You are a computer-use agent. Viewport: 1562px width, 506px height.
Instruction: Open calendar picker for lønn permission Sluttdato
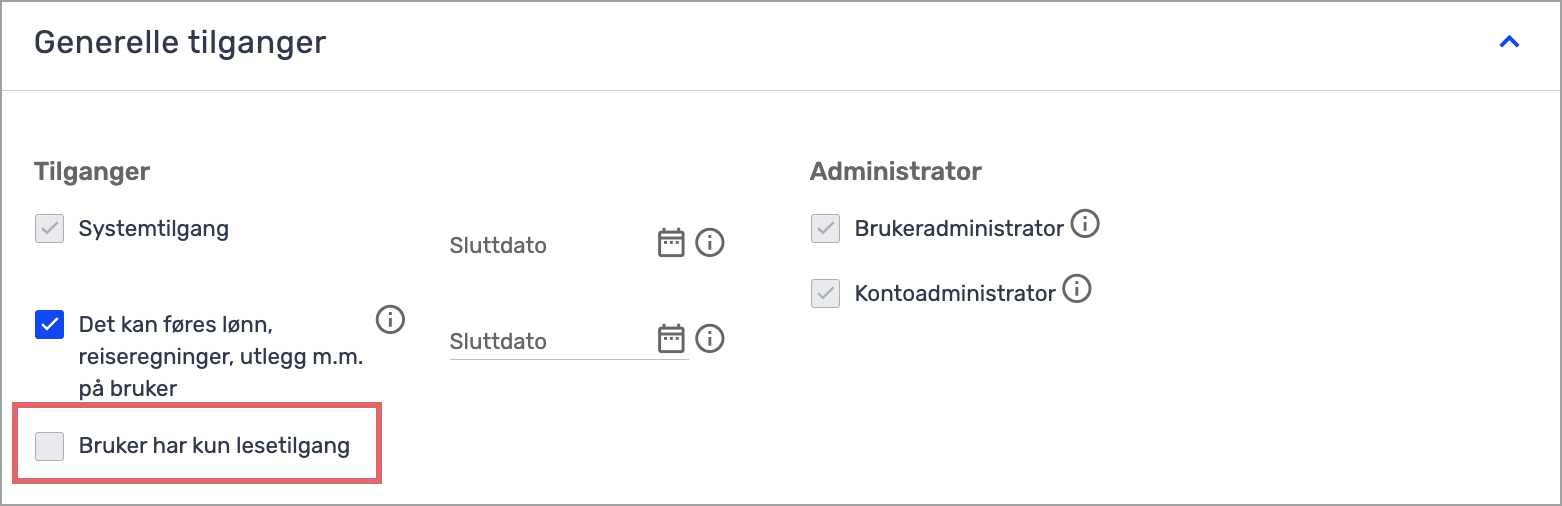coord(671,339)
